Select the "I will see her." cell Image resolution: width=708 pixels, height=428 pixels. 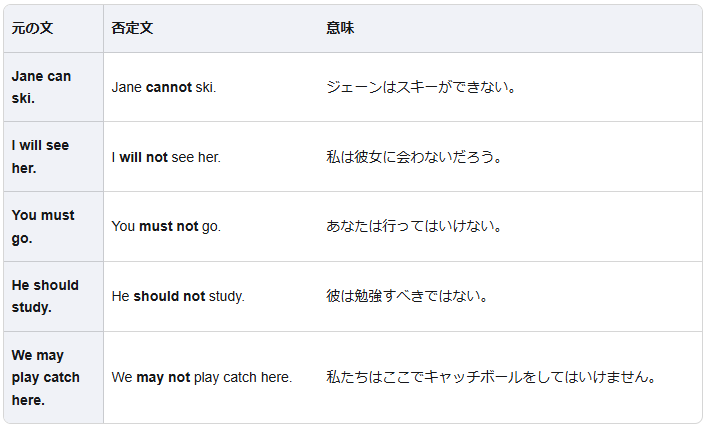coord(41,156)
